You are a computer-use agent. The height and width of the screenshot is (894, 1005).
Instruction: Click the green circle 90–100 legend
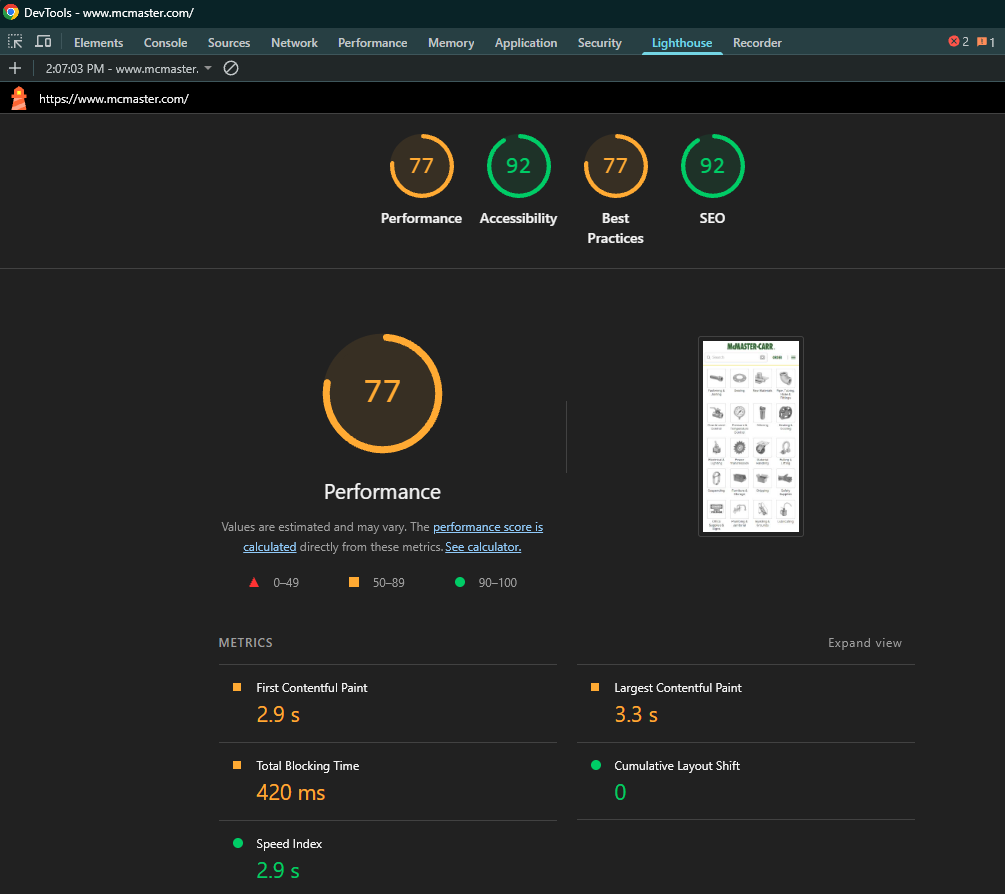click(485, 583)
